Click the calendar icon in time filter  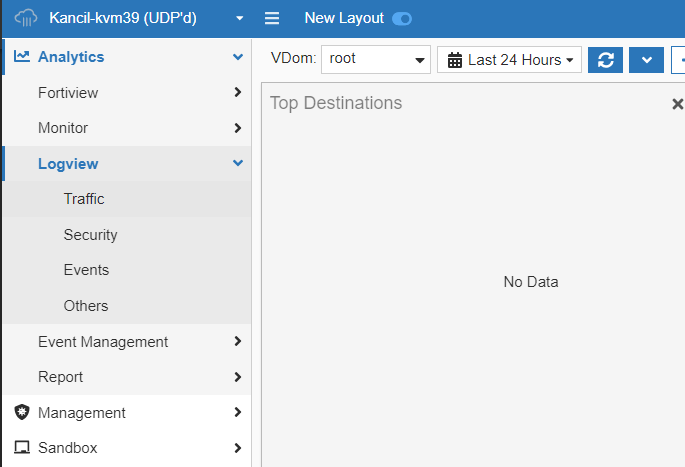click(455, 60)
